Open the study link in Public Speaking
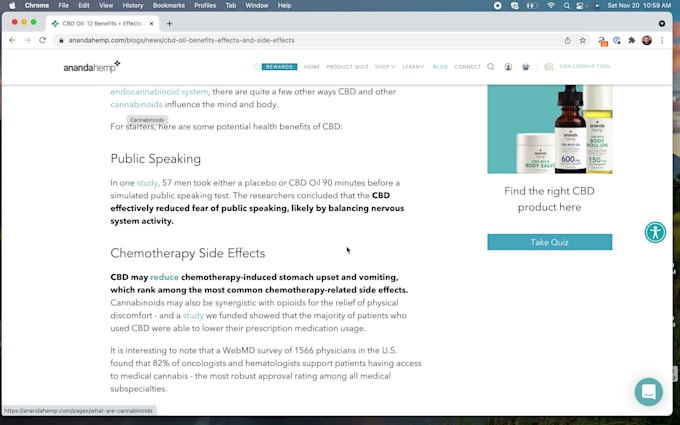The width and height of the screenshot is (680, 425). pos(147,183)
